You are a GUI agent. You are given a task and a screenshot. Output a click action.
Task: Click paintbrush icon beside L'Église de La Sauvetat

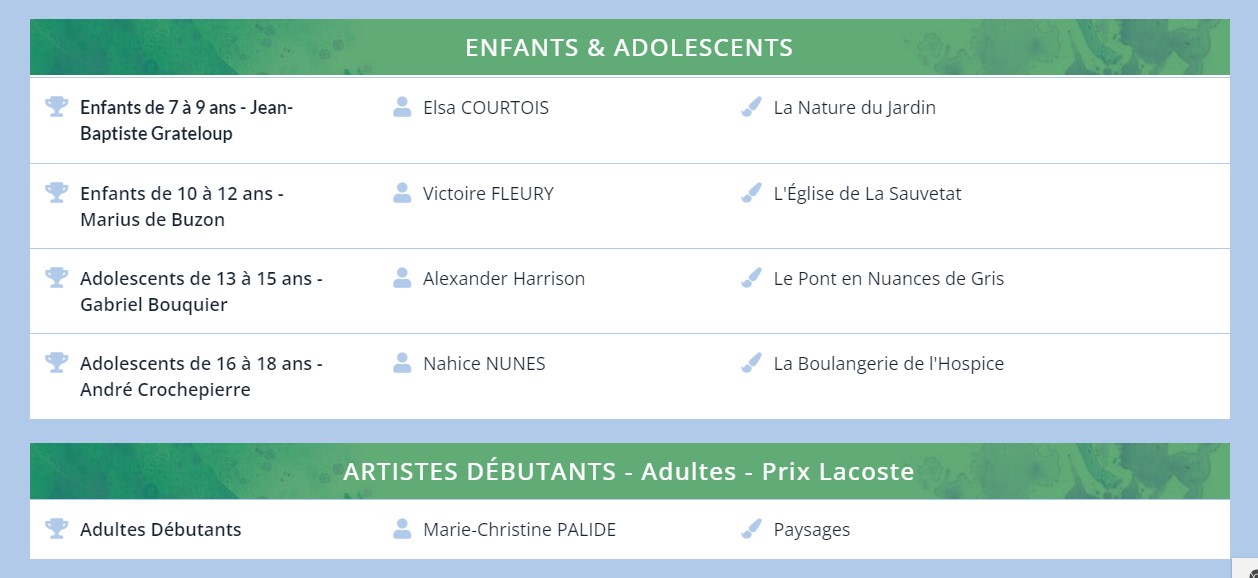pos(752,193)
